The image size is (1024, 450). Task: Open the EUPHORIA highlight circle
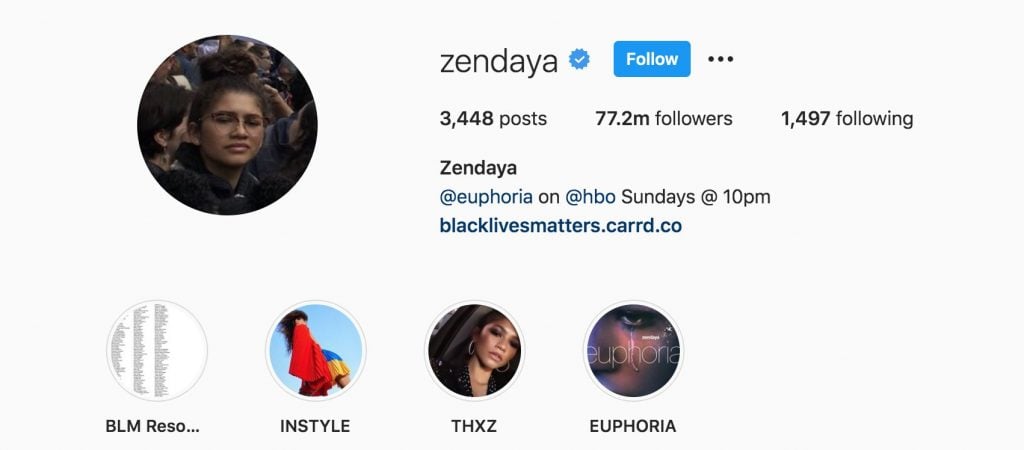tap(633, 350)
